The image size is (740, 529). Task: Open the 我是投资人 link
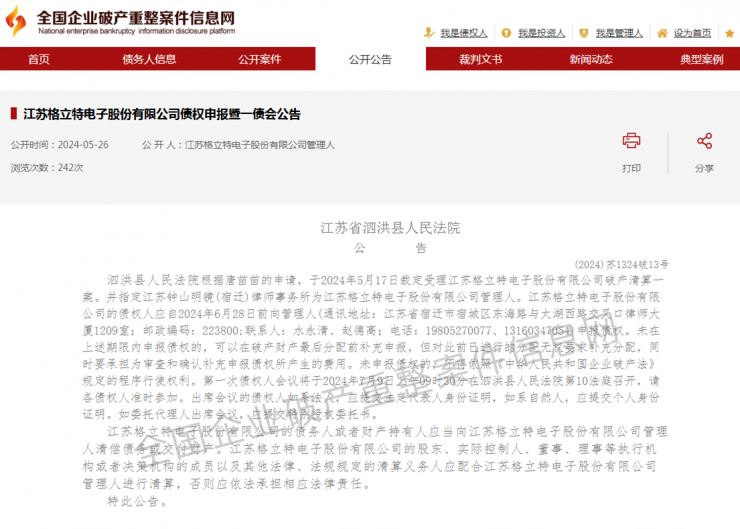[542, 34]
